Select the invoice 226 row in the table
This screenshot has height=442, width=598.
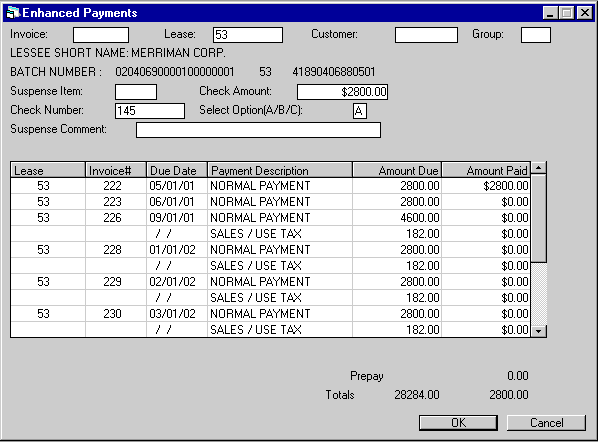tap(270, 218)
